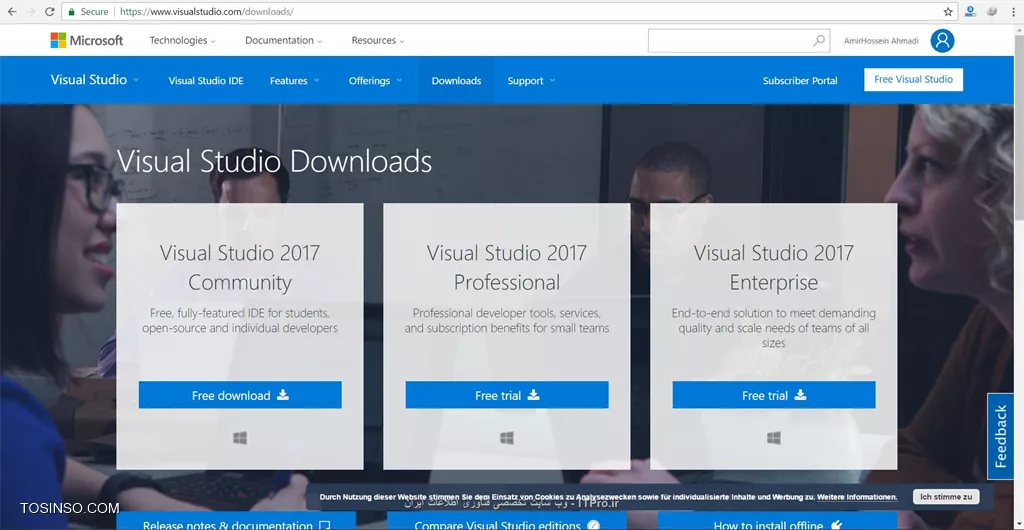Screen dimensions: 1024x530
Task: Bookmark this page with star icon
Action: point(948,12)
